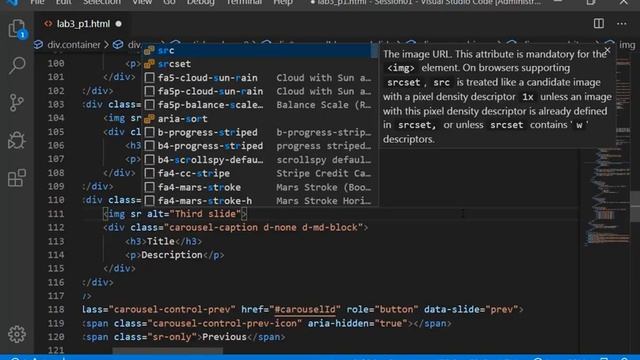Open the Selection menu
The width and height of the screenshot is (640, 360).
coord(102,2)
